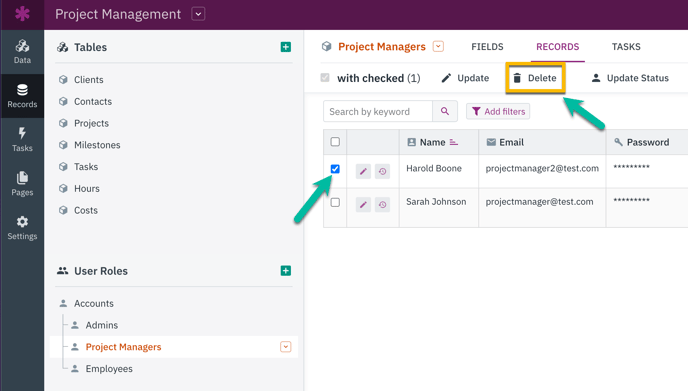The image size is (688, 391).
Task: Open the Tasks section in sidebar
Action: [x=22, y=140]
